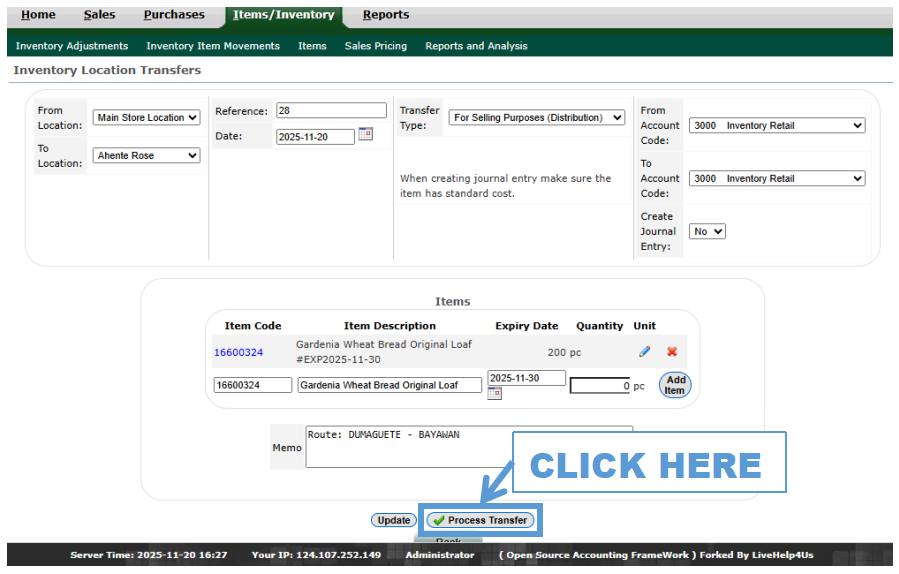Screen dimensions: 899x574
Task: Open the From Location dropdown
Action: (147, 118)
